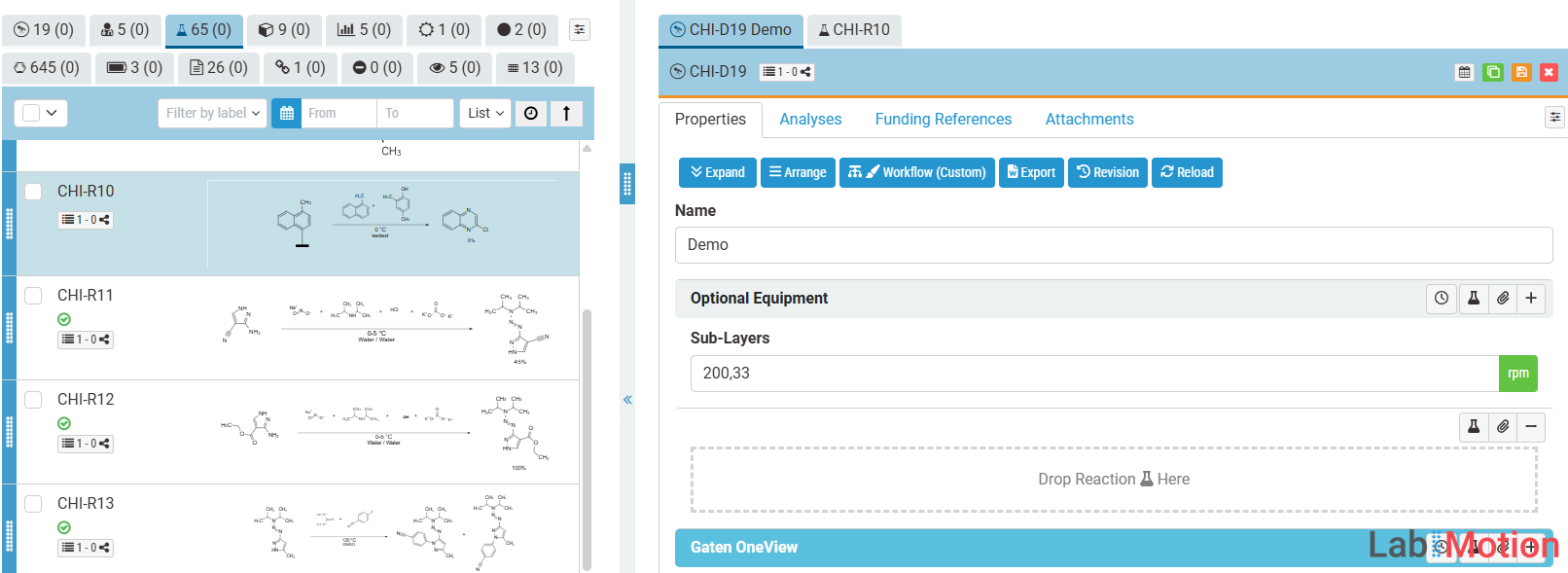Click the Reload button

[x=1187, y=172]
